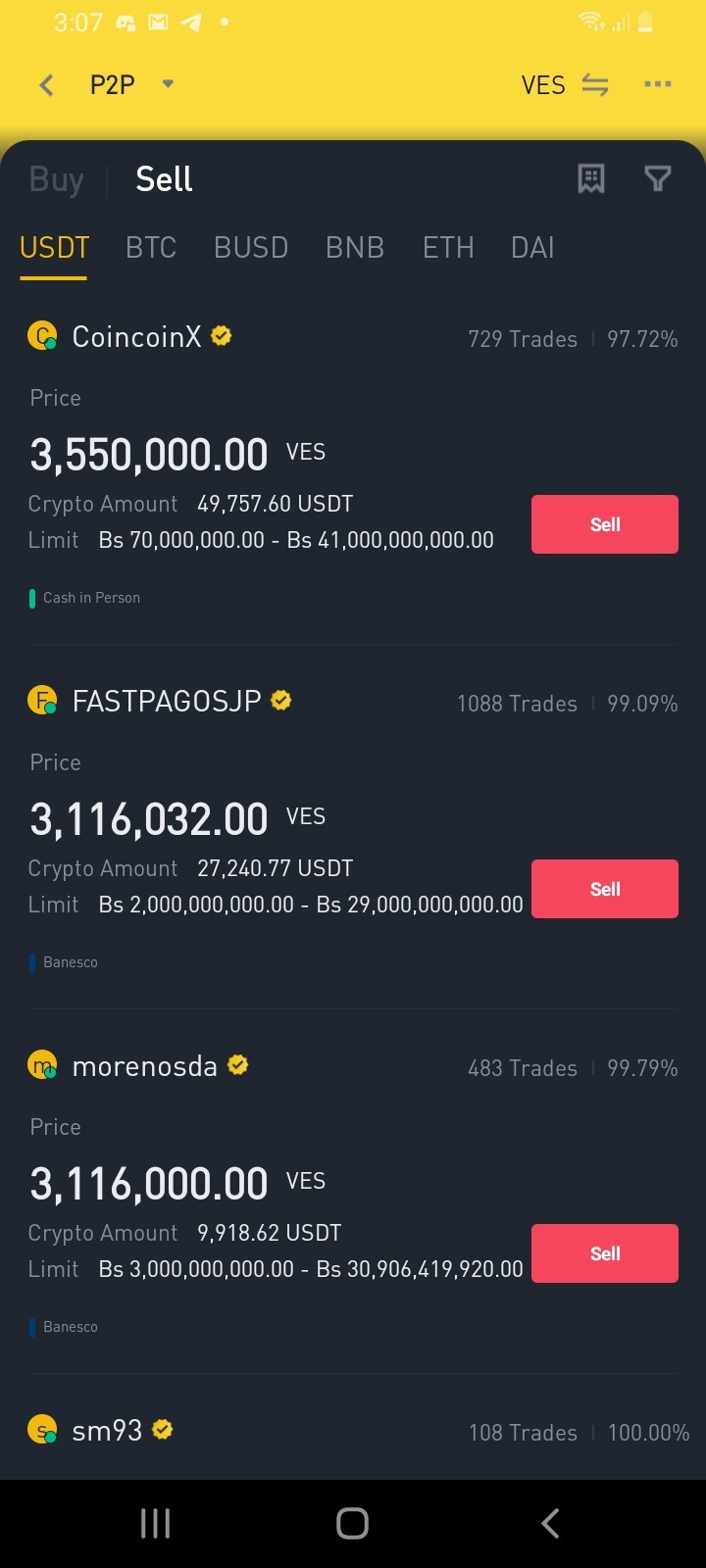Open morenosda merchant avatar

(x=42, y=1065)
